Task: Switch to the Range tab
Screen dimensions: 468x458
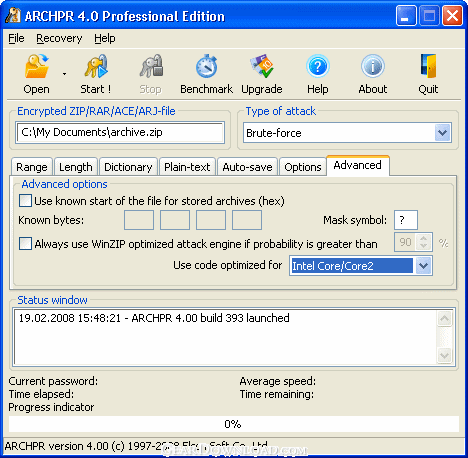Action: click(32, 167)
